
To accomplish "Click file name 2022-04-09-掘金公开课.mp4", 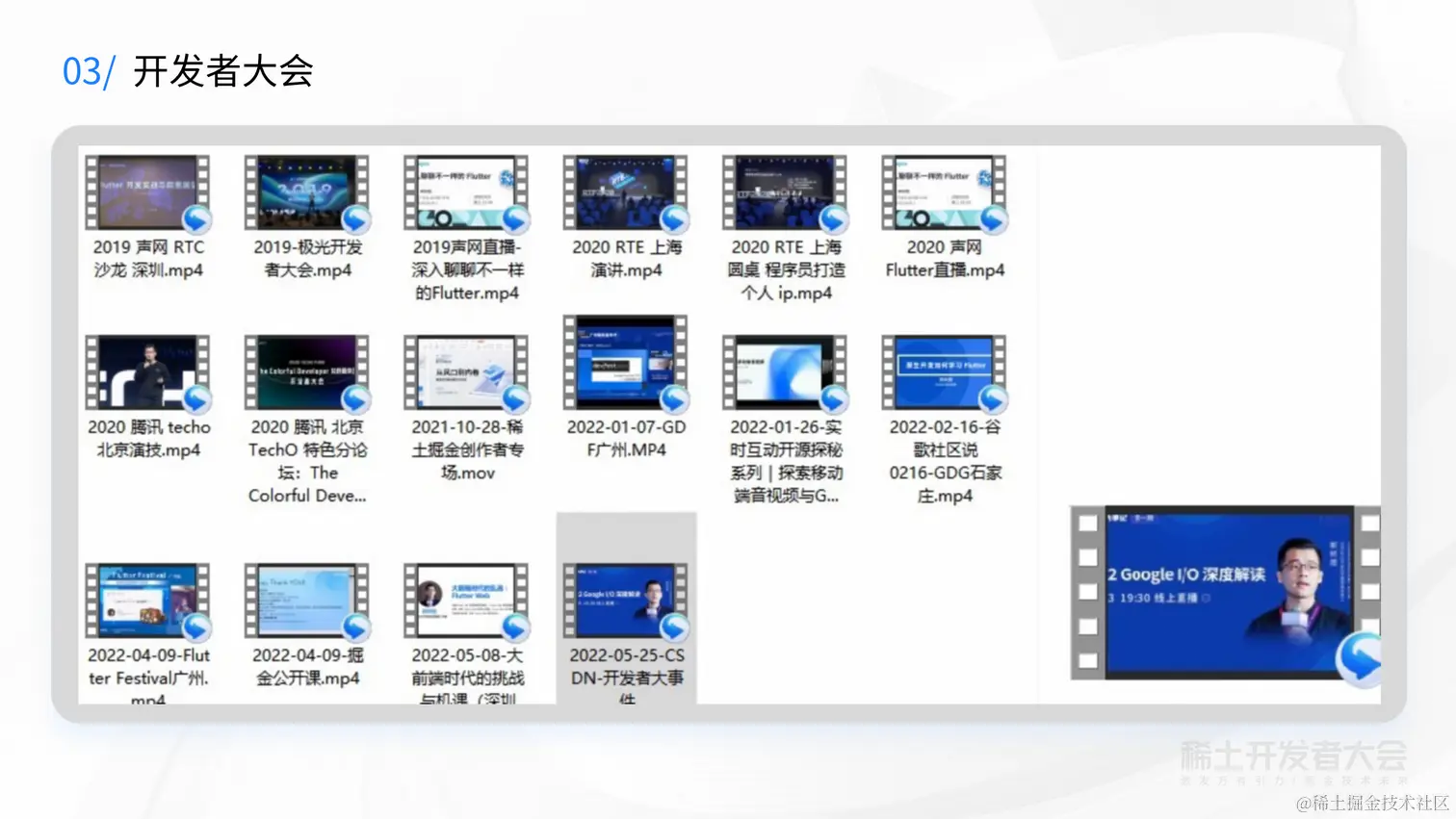I will [308, 666].
